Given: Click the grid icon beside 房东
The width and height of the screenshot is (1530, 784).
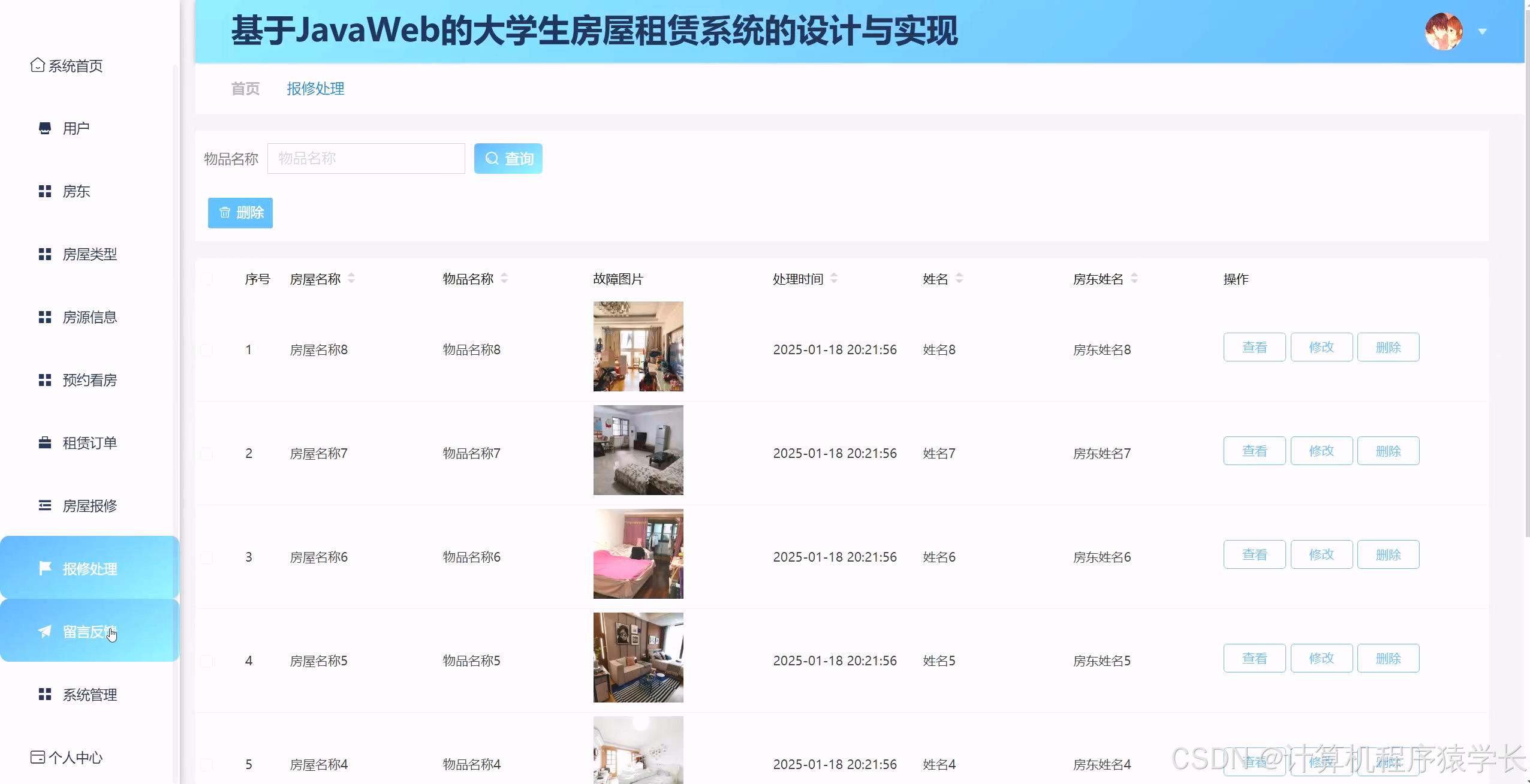Looking at the screenshot, I should coord(45,191).
